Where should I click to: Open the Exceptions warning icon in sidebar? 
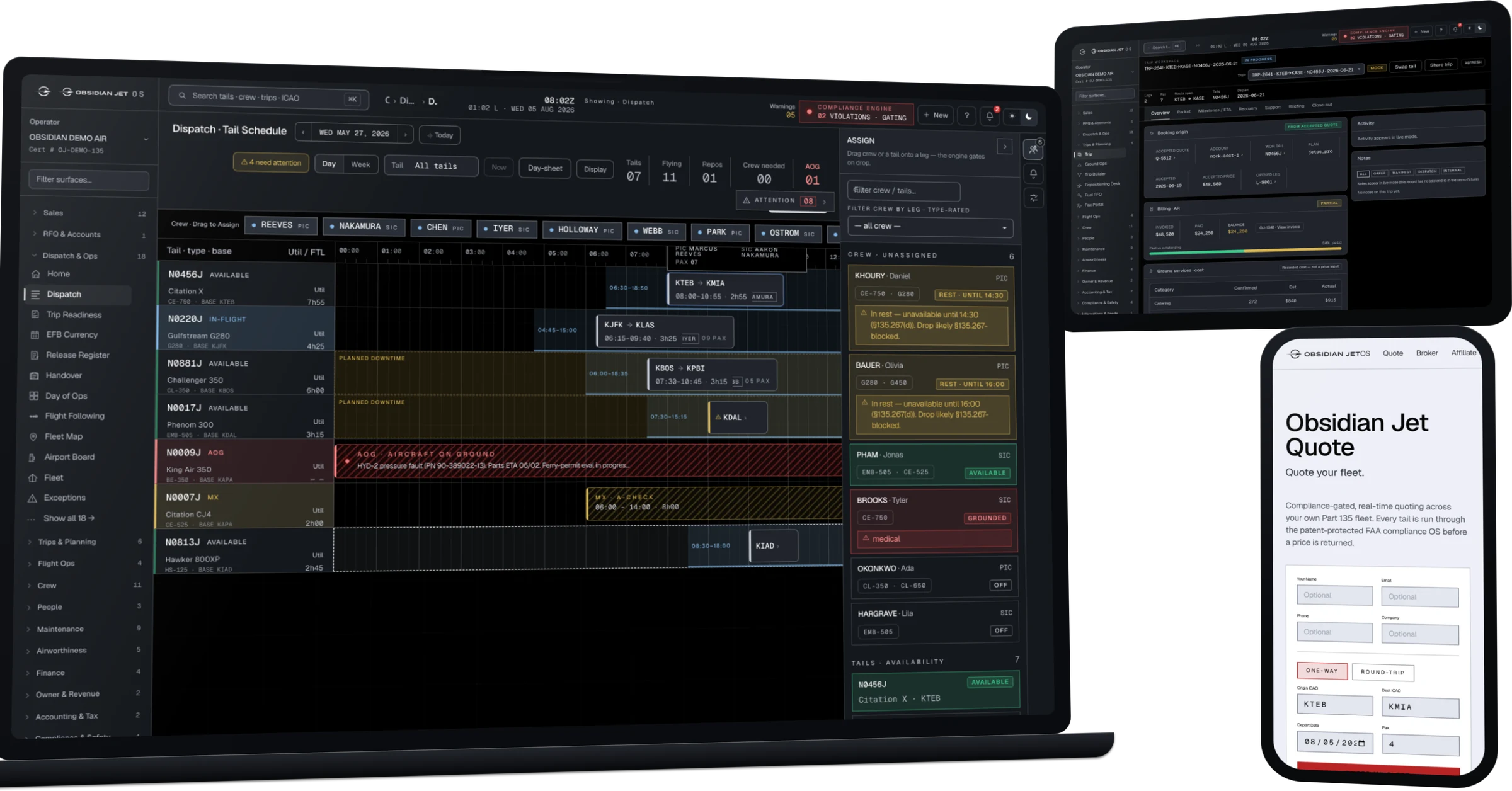pos(32,498)
